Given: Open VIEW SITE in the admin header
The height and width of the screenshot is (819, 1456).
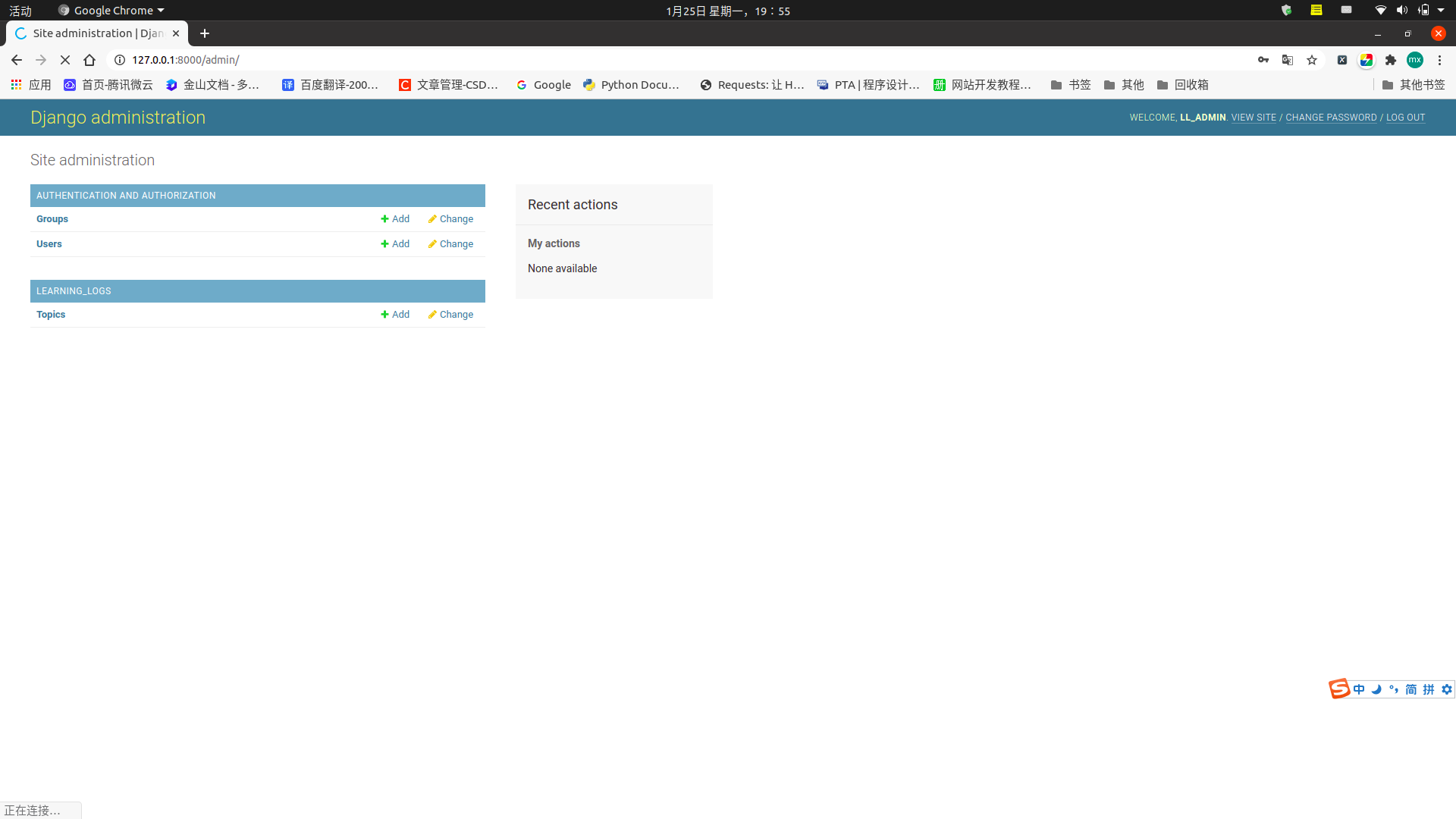Looking at the screenshot, I should point(1254,118).
